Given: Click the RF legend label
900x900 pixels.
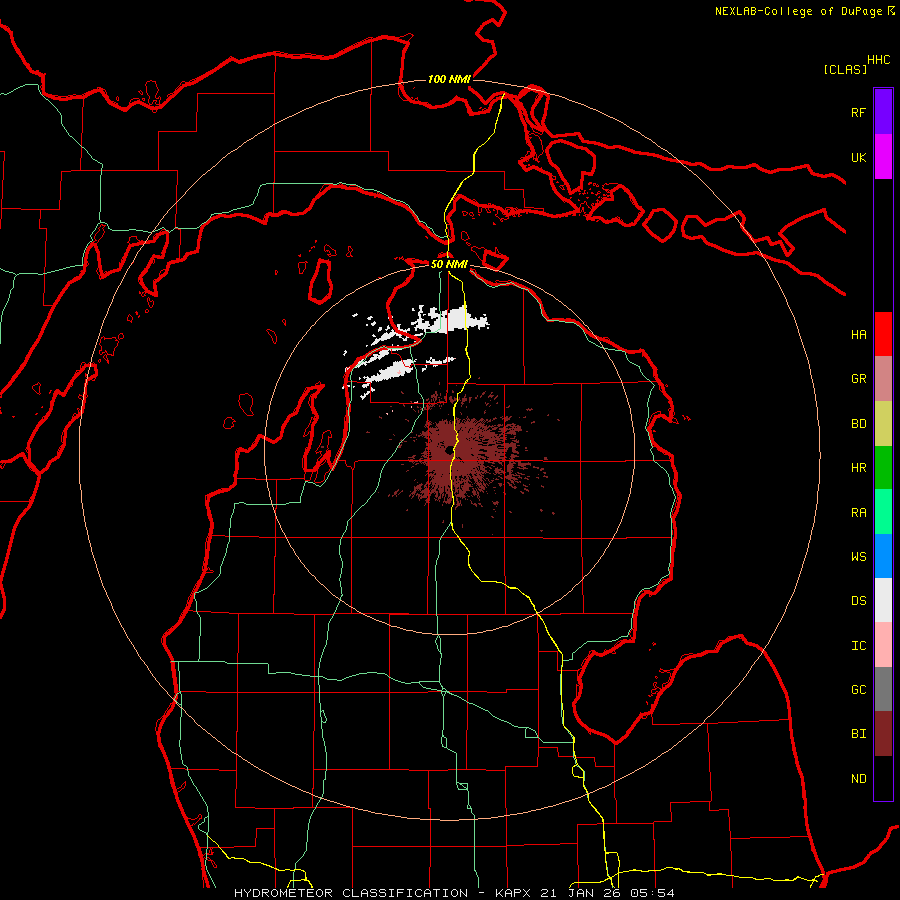Looking at the screenshot, I should pos(858,112).
